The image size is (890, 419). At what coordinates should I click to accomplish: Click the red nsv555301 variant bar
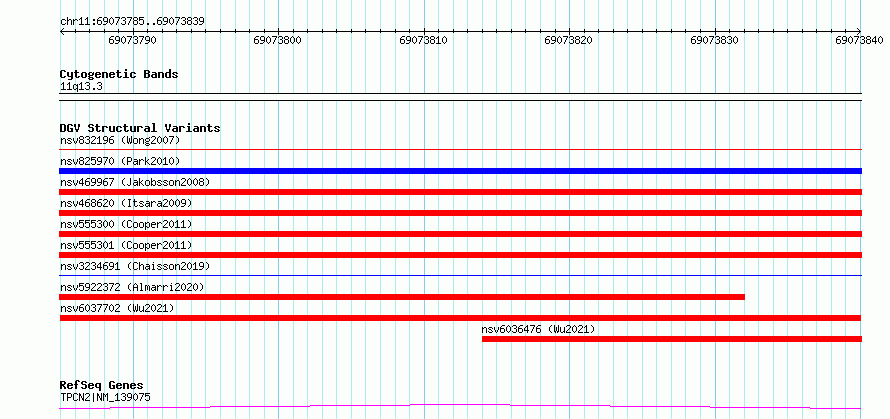coord(460,255)
